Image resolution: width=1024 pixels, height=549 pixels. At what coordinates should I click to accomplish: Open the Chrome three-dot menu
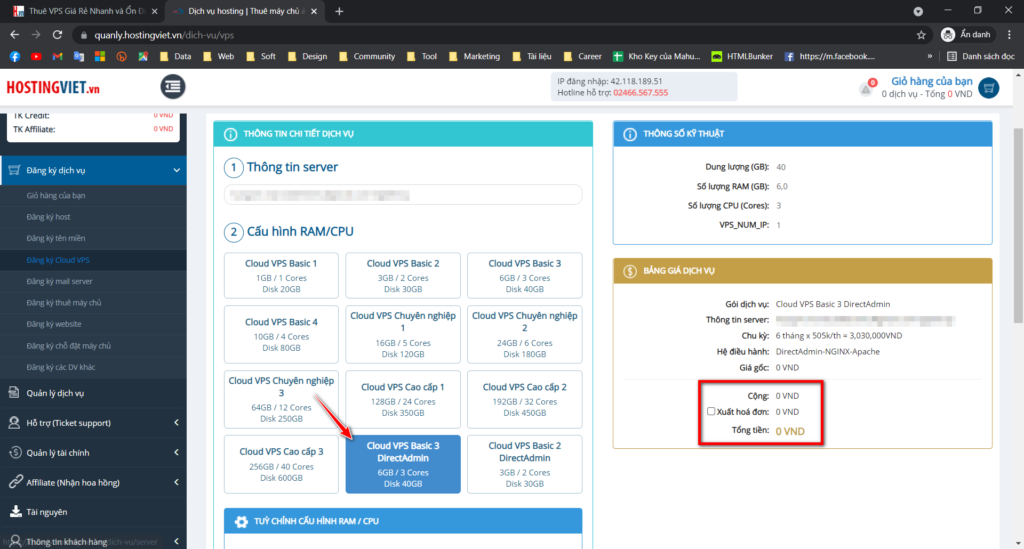coord(1010,35)
